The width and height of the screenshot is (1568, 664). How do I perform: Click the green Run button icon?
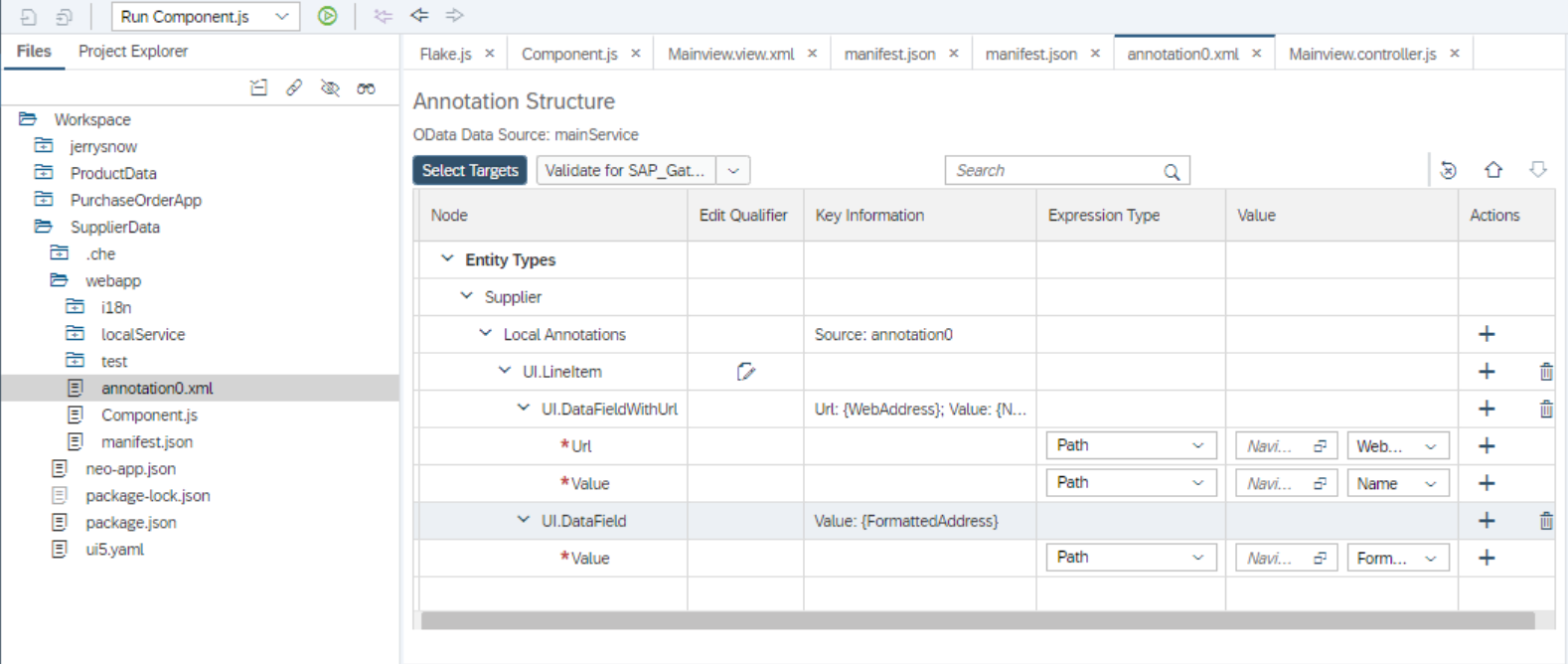tap(327, 16)
